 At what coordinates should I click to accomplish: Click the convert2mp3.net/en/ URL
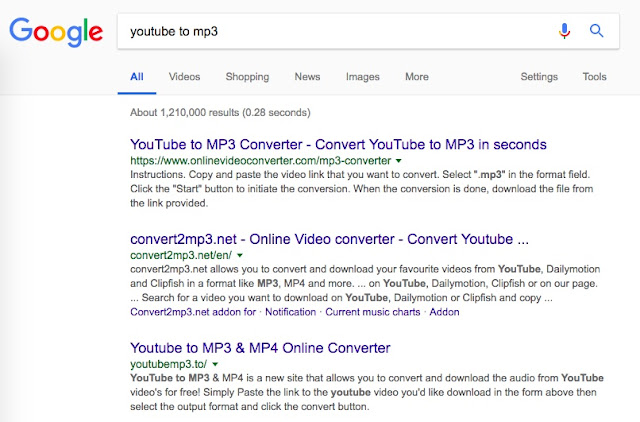click(181, 255)
